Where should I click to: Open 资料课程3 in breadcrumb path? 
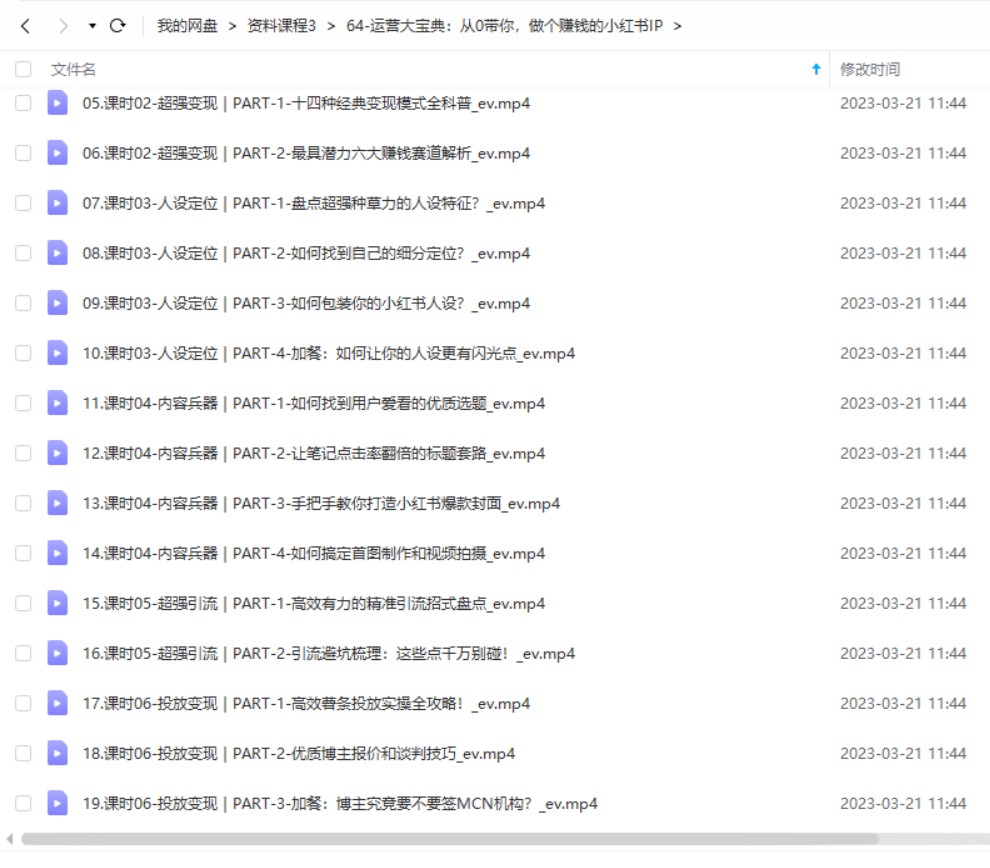click(281, 26)
